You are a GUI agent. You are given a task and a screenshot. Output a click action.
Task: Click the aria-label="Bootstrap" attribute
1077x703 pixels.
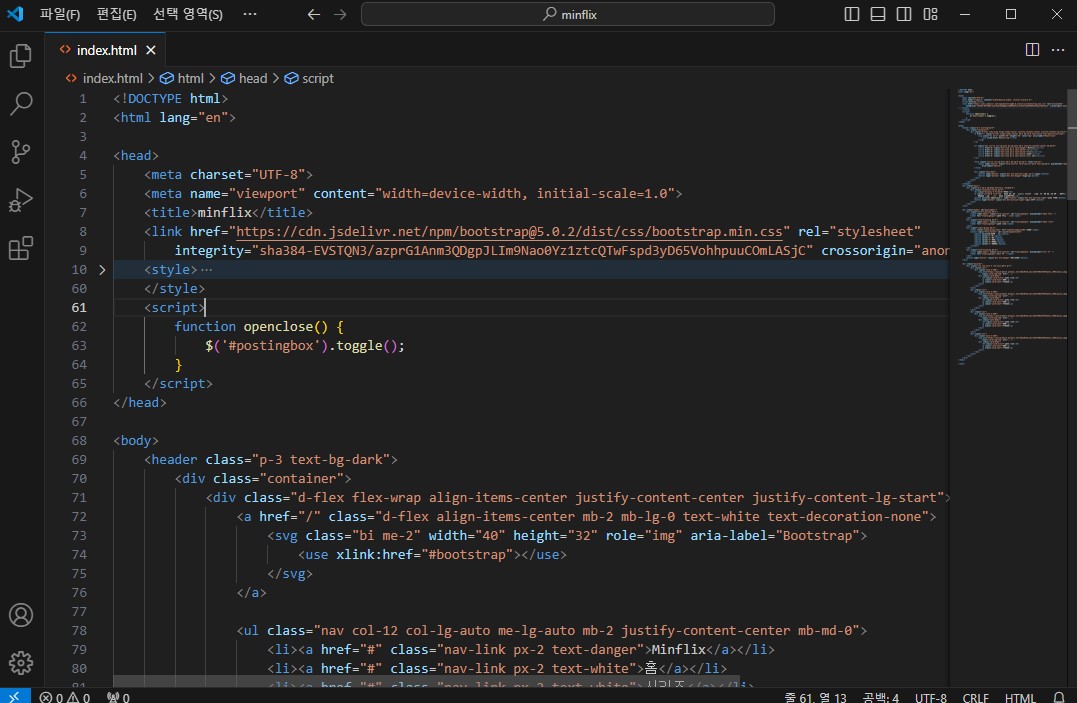pyautogui.click(x=775, y=535)
